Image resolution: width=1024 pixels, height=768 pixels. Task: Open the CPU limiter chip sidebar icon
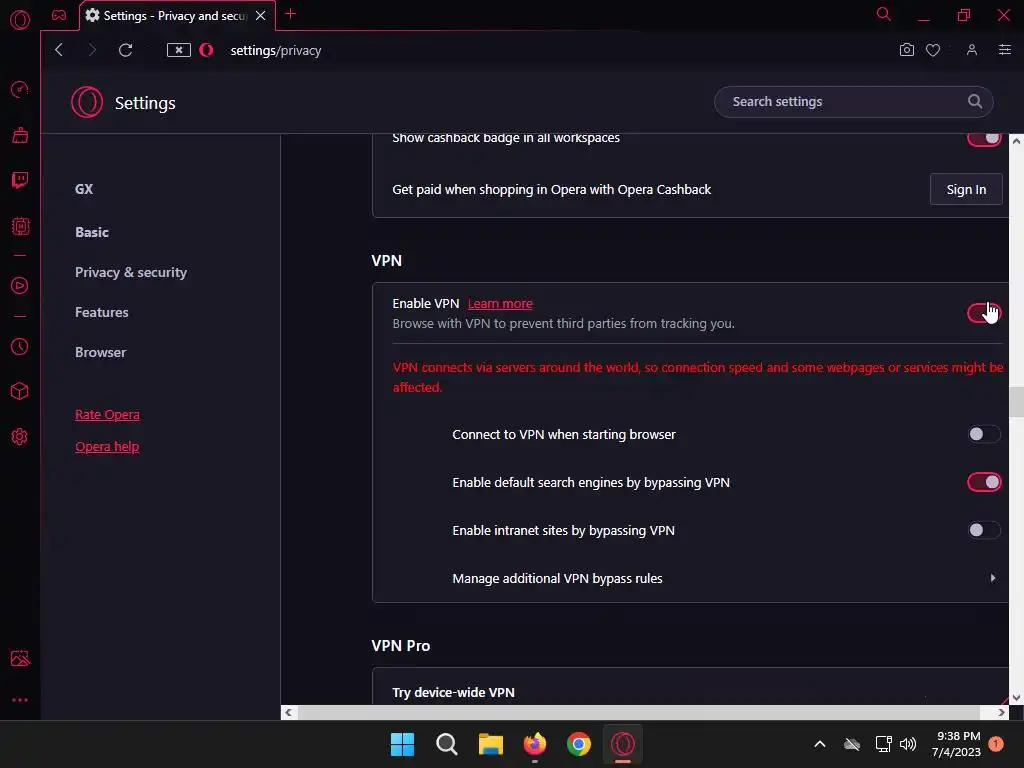click(20, 226)
